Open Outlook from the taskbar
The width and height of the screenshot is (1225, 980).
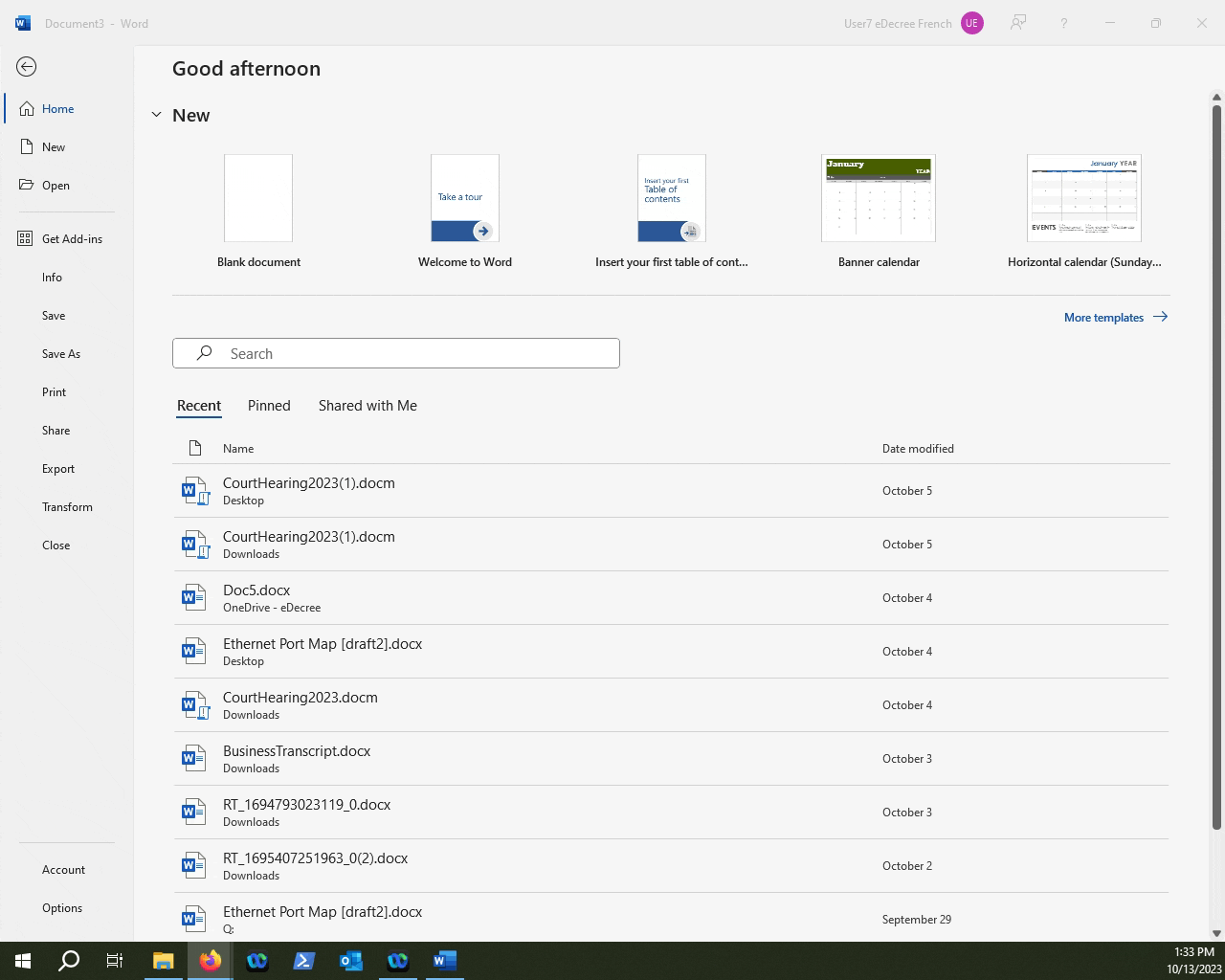click(350, 960)
